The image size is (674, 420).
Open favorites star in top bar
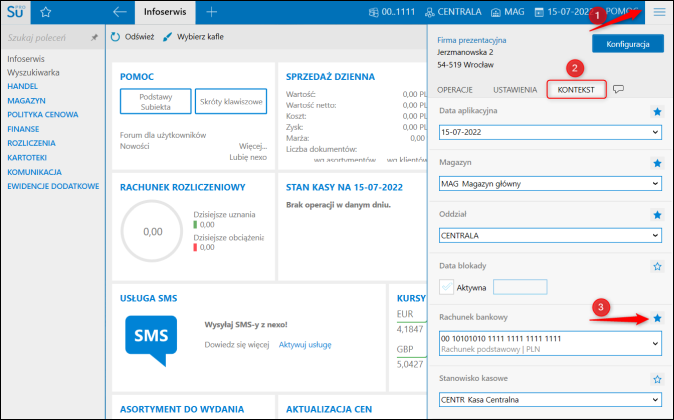46,12
